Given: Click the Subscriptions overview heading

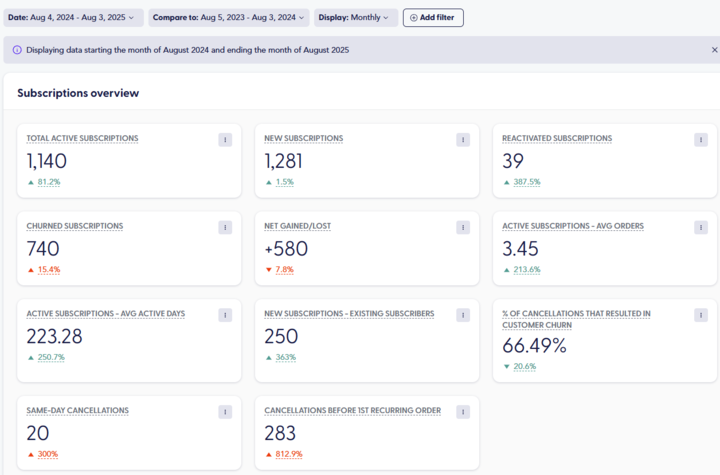Looking at the screenshot, I should coord(78,93).
